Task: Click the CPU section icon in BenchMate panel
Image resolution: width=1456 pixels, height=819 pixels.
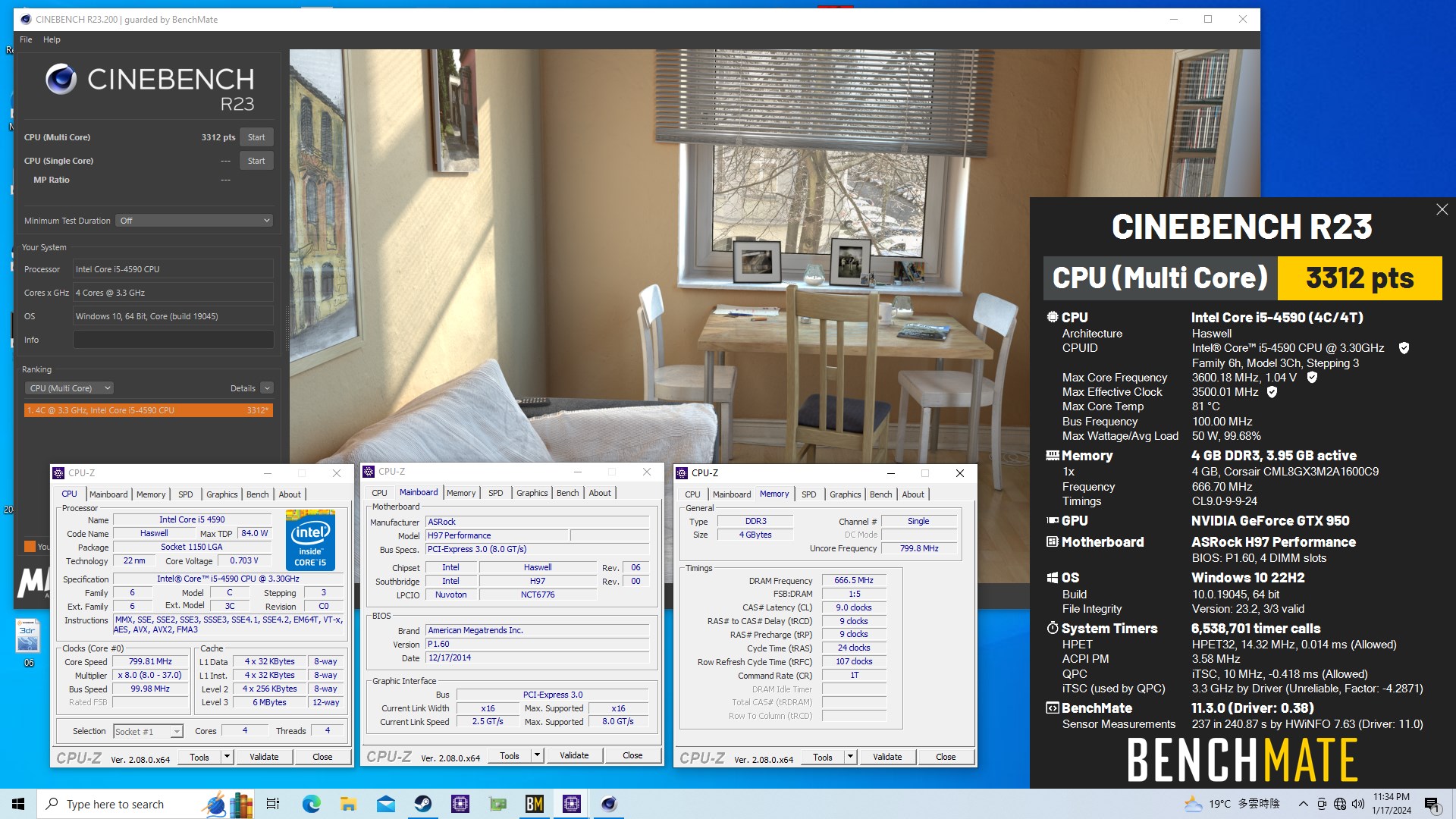Action: (x=1052, y=317)
